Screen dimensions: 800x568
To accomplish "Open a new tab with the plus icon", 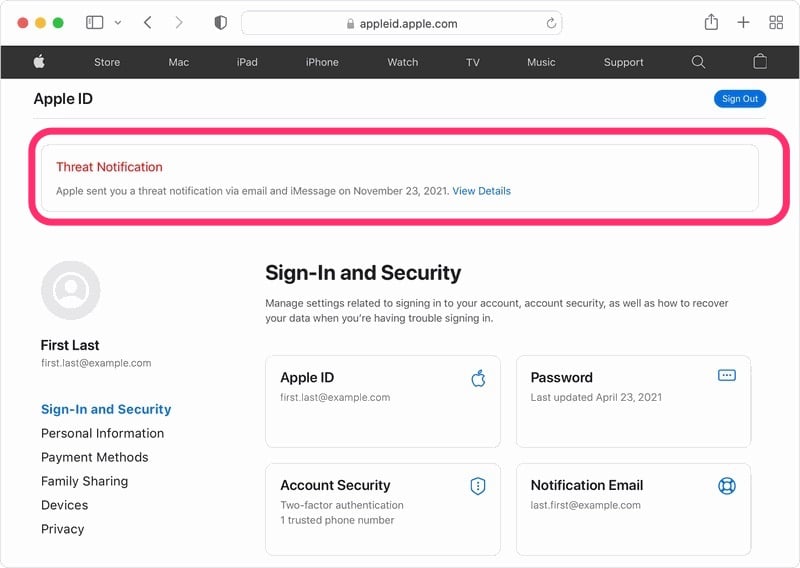I will click(743, 22).
